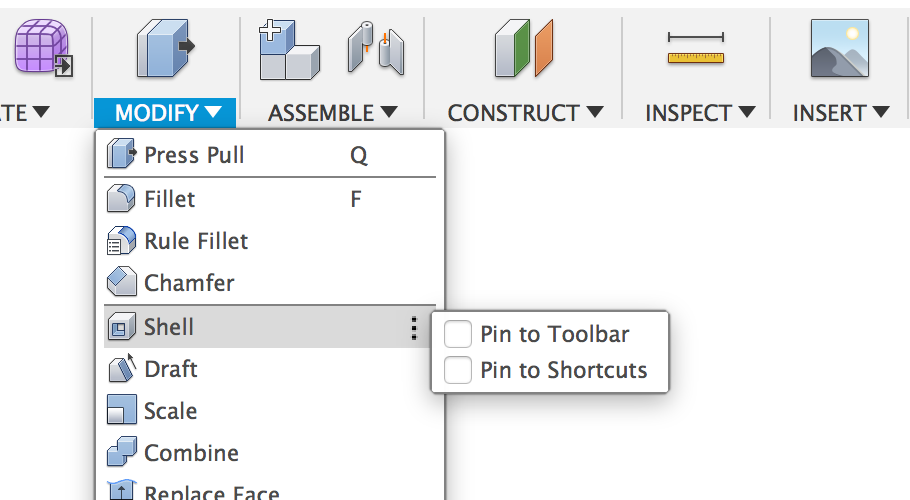This screenshot has height=500, width=910.
Task: Enable the Pin to Toolbar checkbox
Action: (x=458, y=334)
